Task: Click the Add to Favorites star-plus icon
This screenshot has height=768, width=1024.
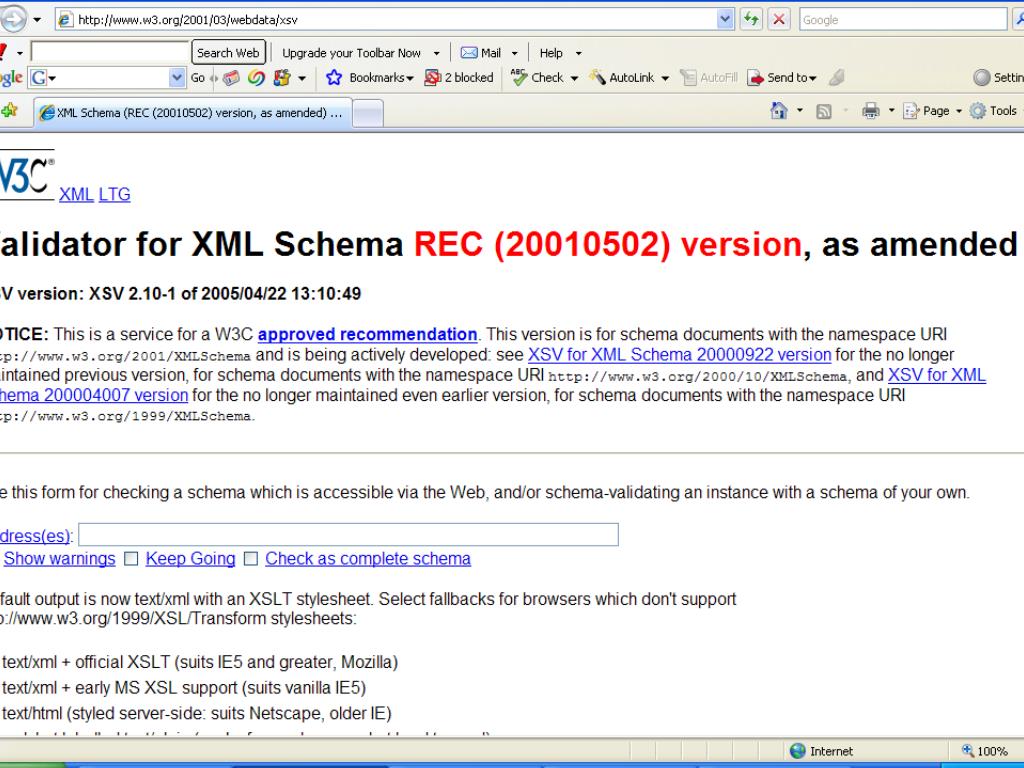Action: 9,110
